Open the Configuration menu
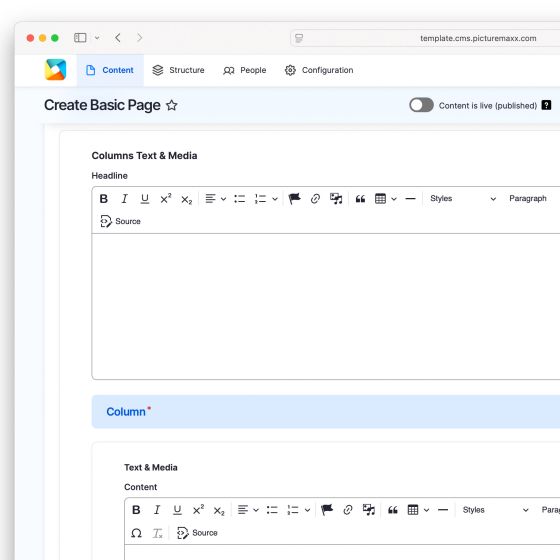The image size is (560, 560). click(x=319, y=70)
